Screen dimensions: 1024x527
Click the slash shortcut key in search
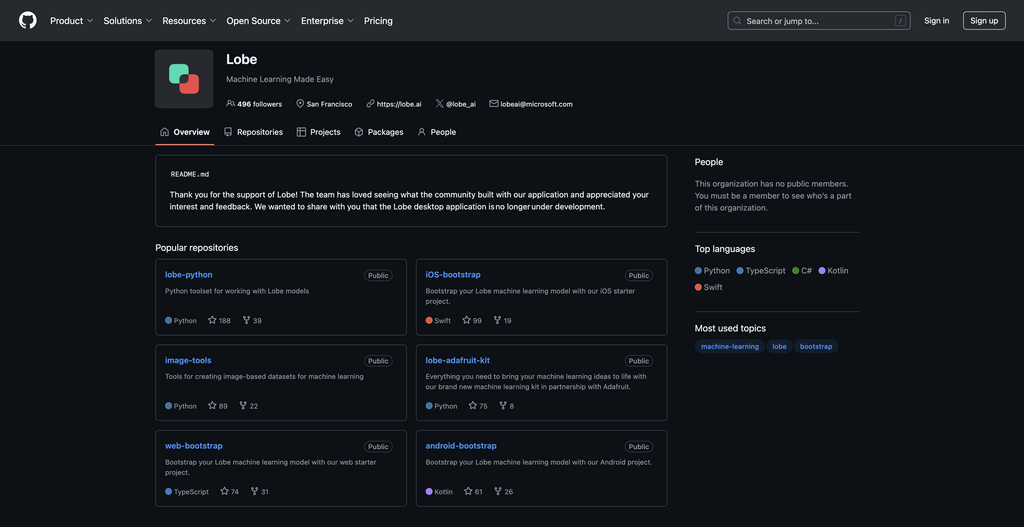click(x=901, y=21)
